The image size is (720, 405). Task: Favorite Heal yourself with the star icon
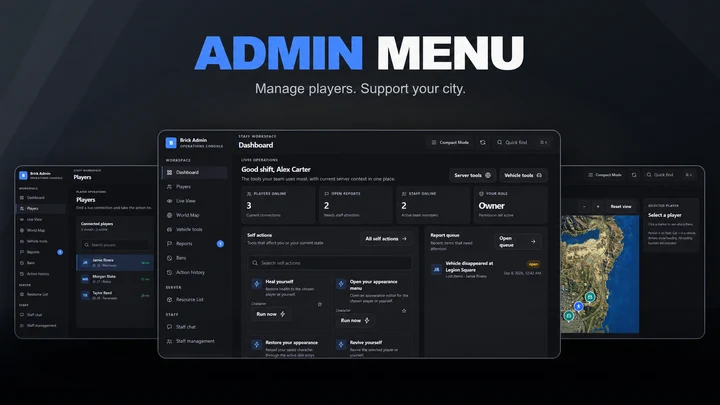click(x=320, y=304)
